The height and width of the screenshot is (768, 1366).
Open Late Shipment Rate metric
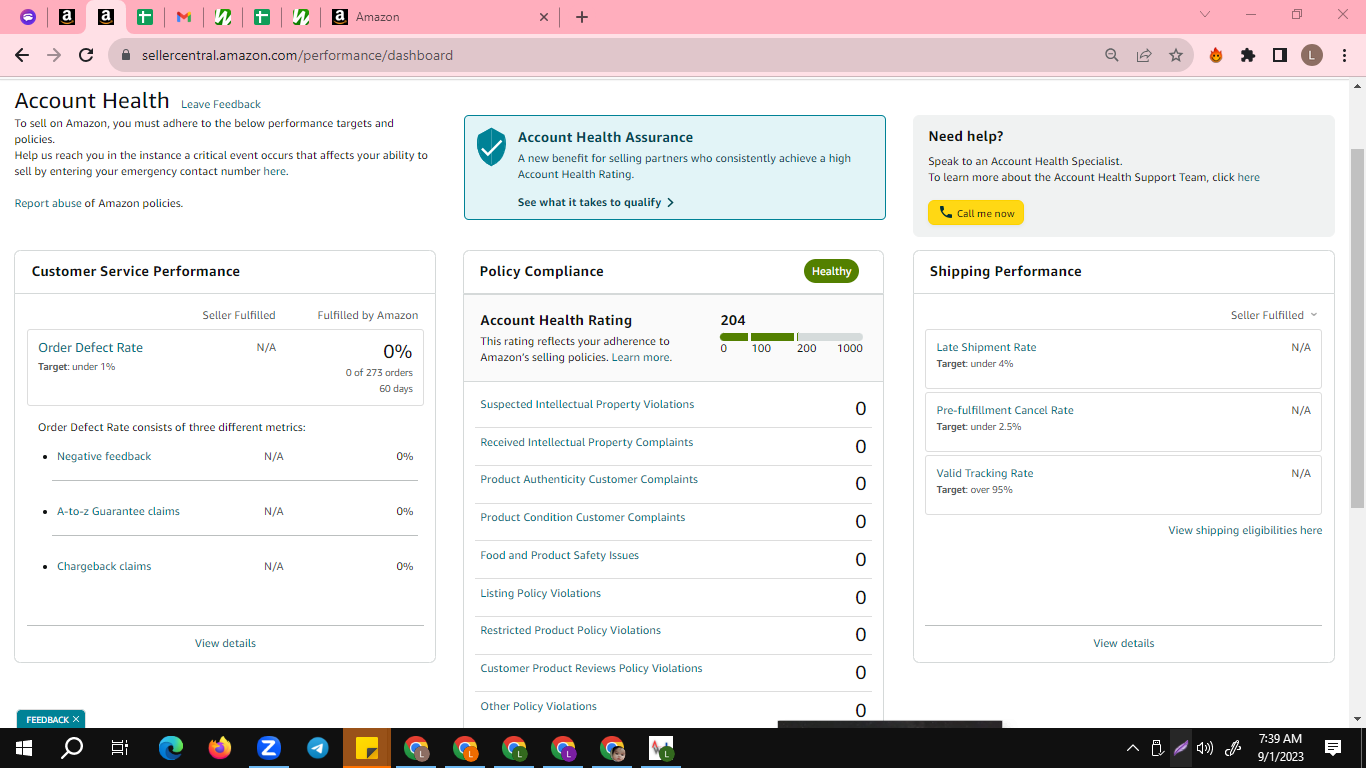(x=986, y=348)
